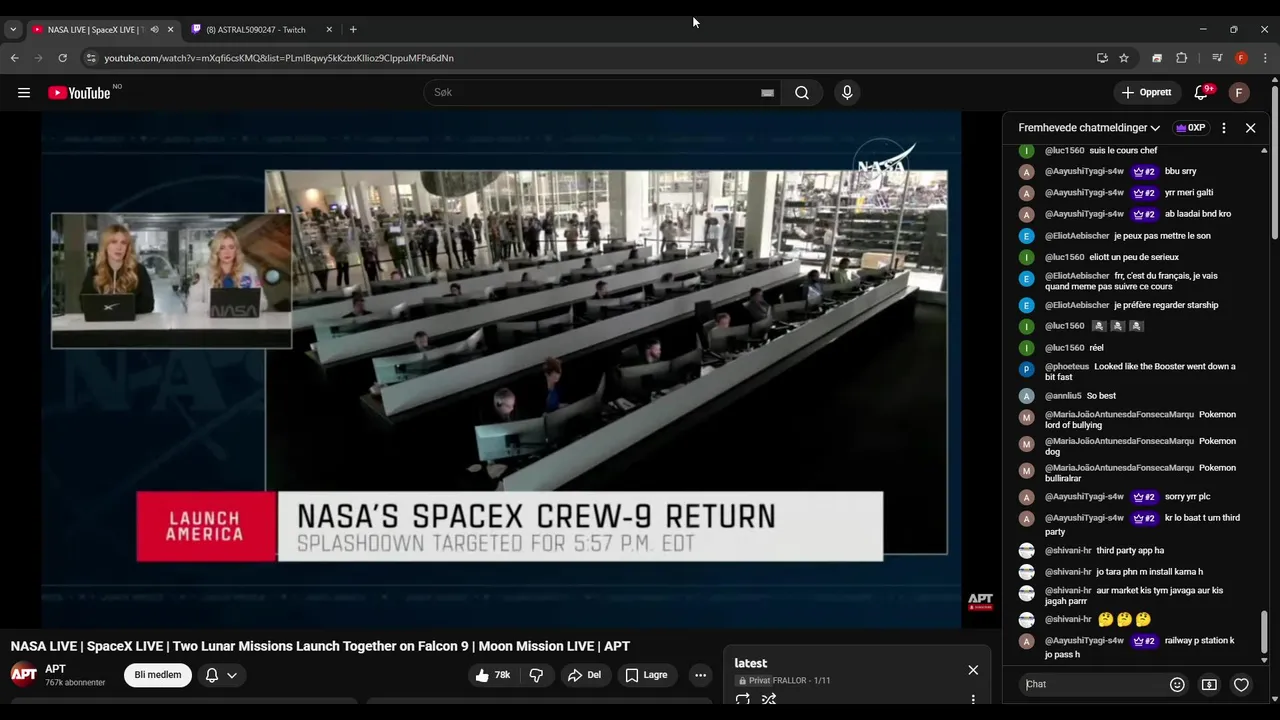Open the Chrome media controls icon
This screenshot has width=1280, height=720.
1217,58
